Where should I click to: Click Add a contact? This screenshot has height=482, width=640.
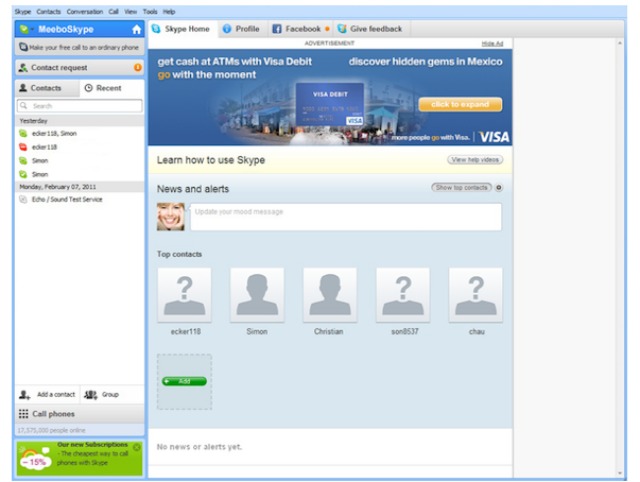(47, 395)
